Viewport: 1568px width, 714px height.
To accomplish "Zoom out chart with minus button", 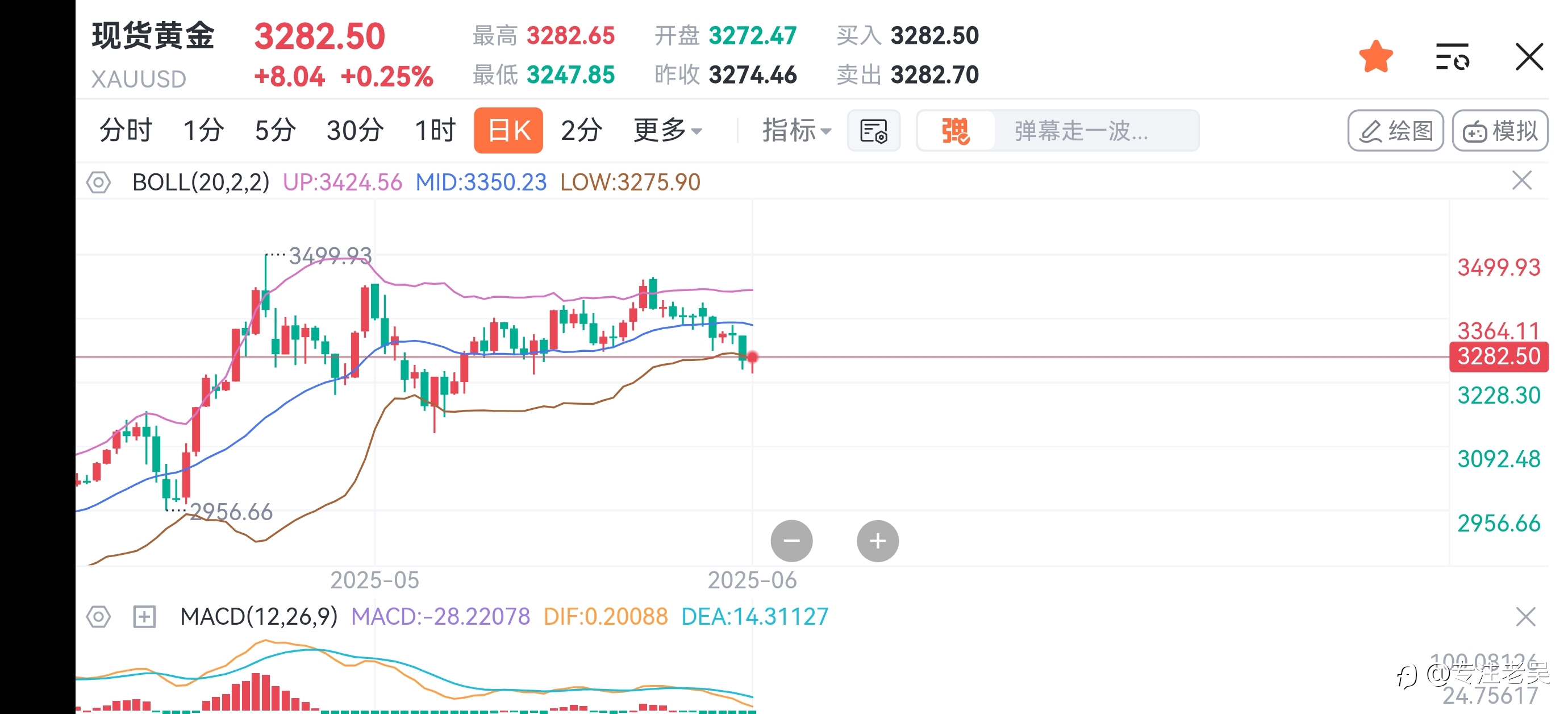I will tap(791, 541).
